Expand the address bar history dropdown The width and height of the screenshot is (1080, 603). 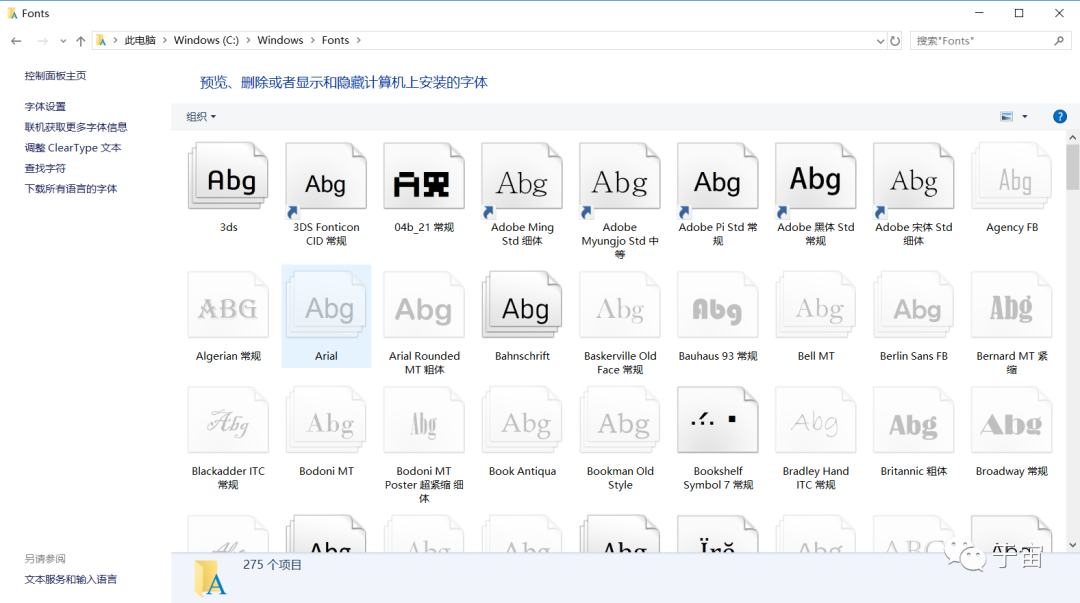tap(880, 41)
